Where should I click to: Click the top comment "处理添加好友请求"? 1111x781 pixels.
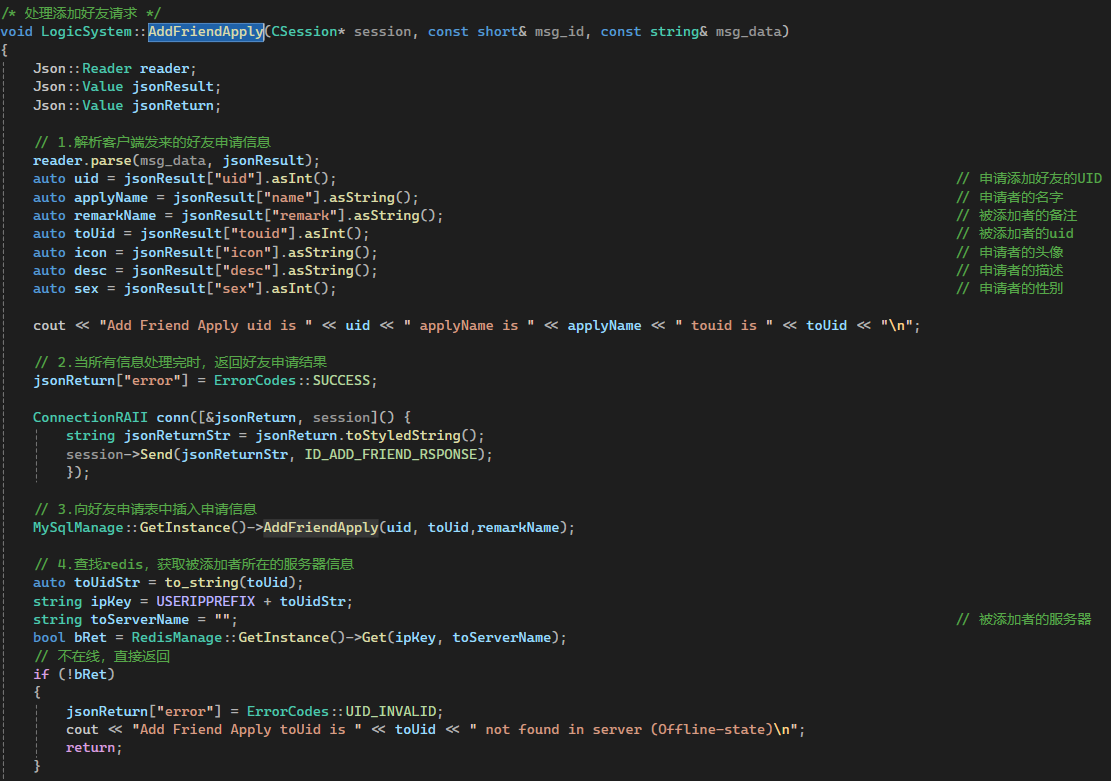click(x=81, y=13)
